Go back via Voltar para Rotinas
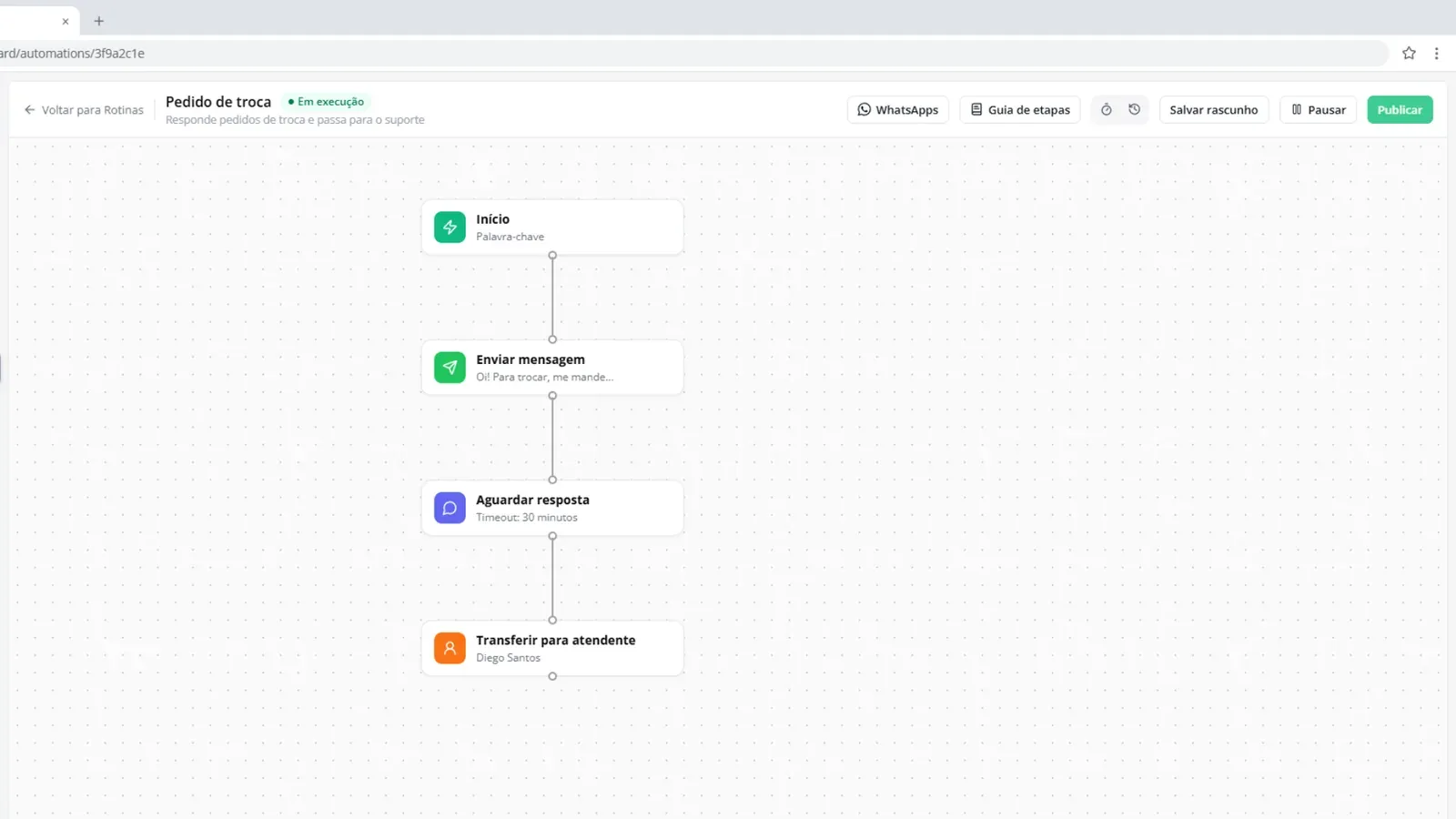This screenshot has width=1456, height=819. [x=84, y=109]
